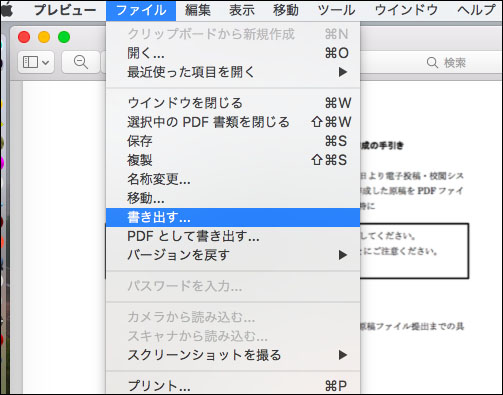The width and height of the screenshot is (503, 395).
Task: Expand 最近使った項目を開く submenu
Action: [x=233, y=72]
